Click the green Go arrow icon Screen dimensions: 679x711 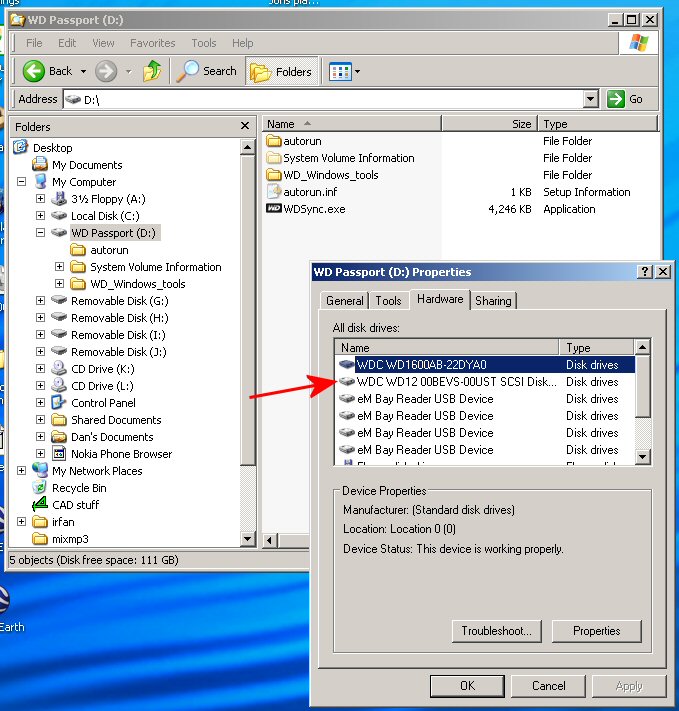(x=615, y=99)
